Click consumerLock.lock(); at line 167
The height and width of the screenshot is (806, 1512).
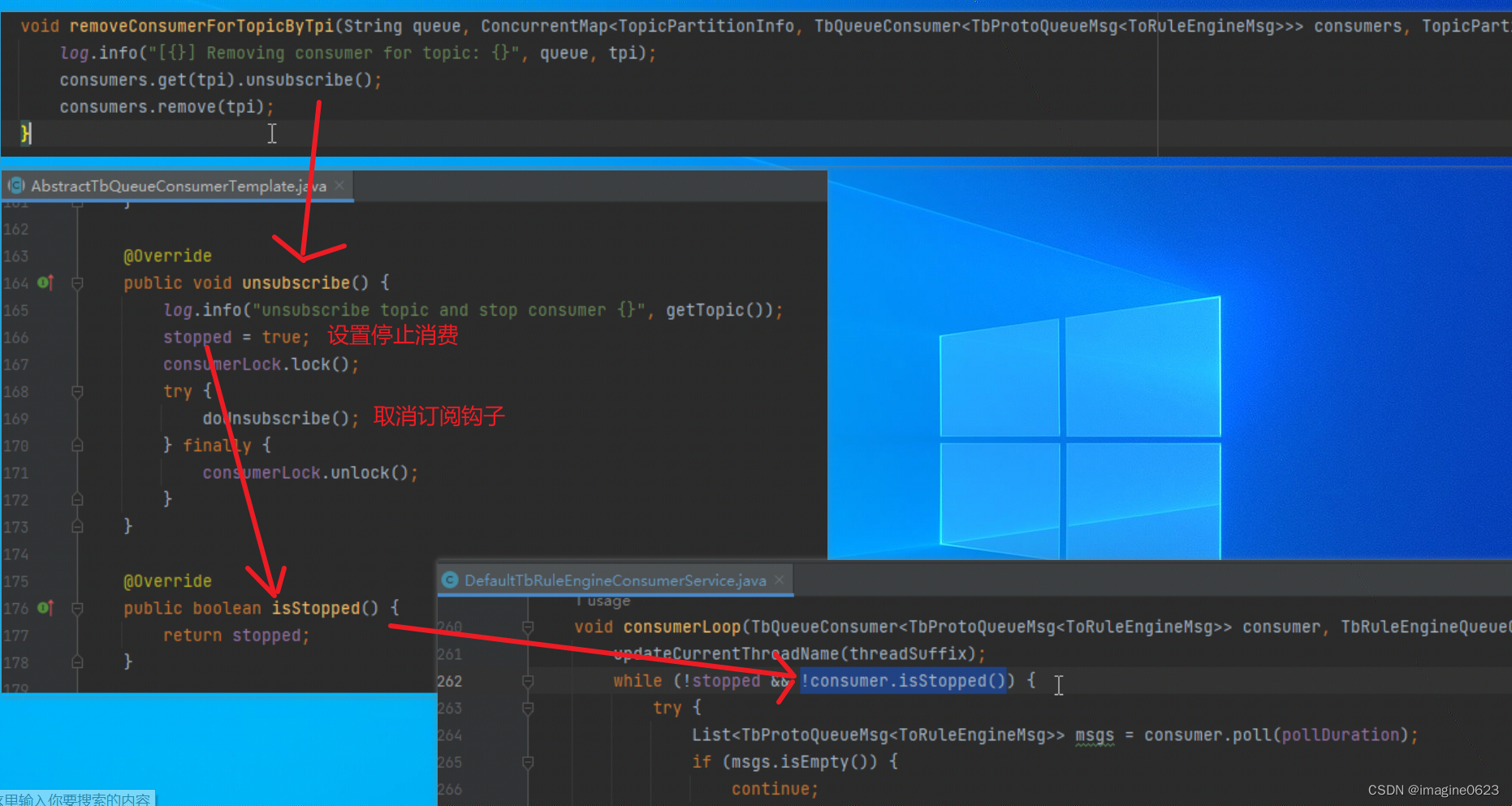click(x=261, y=364)
